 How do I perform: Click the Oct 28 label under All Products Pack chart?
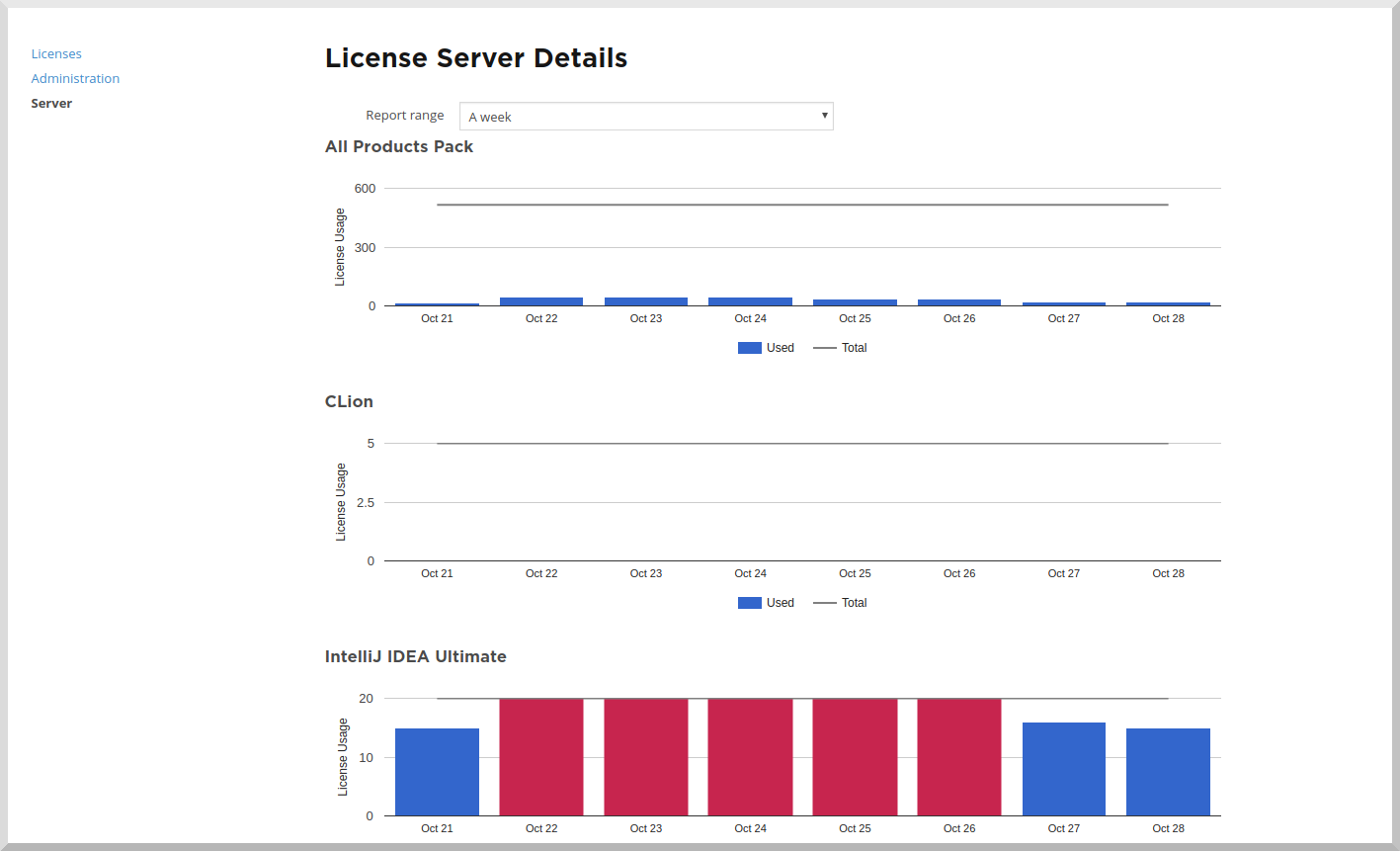[1168, 318]
